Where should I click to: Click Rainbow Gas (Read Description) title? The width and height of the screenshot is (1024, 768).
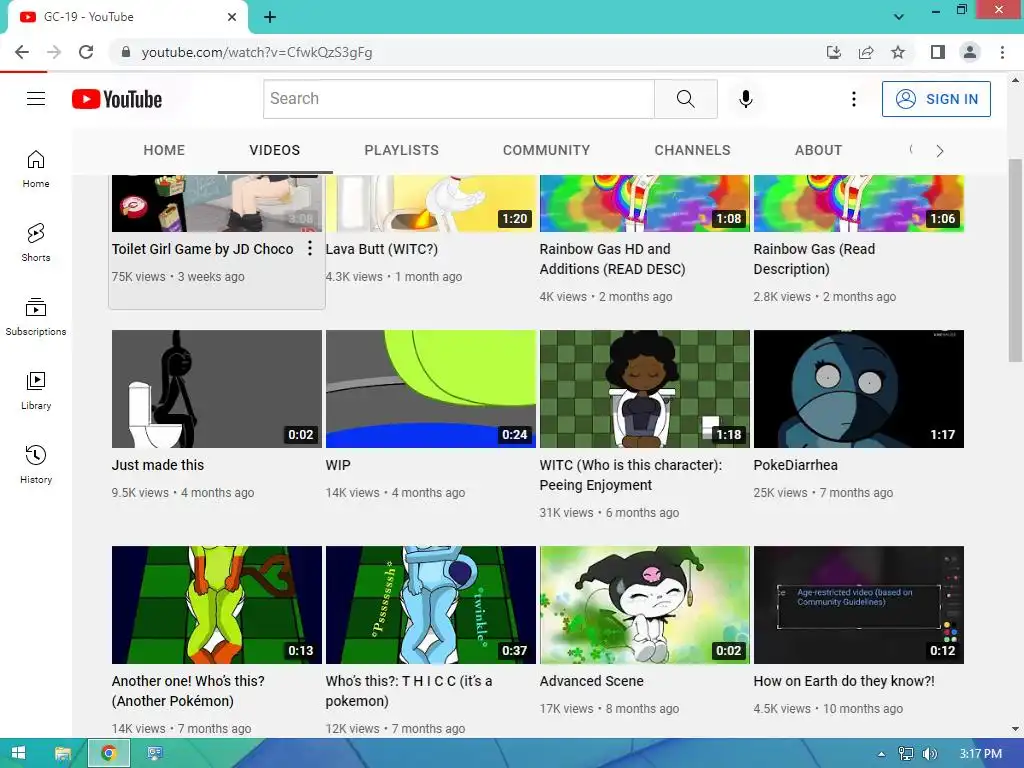tap(814, 259)
